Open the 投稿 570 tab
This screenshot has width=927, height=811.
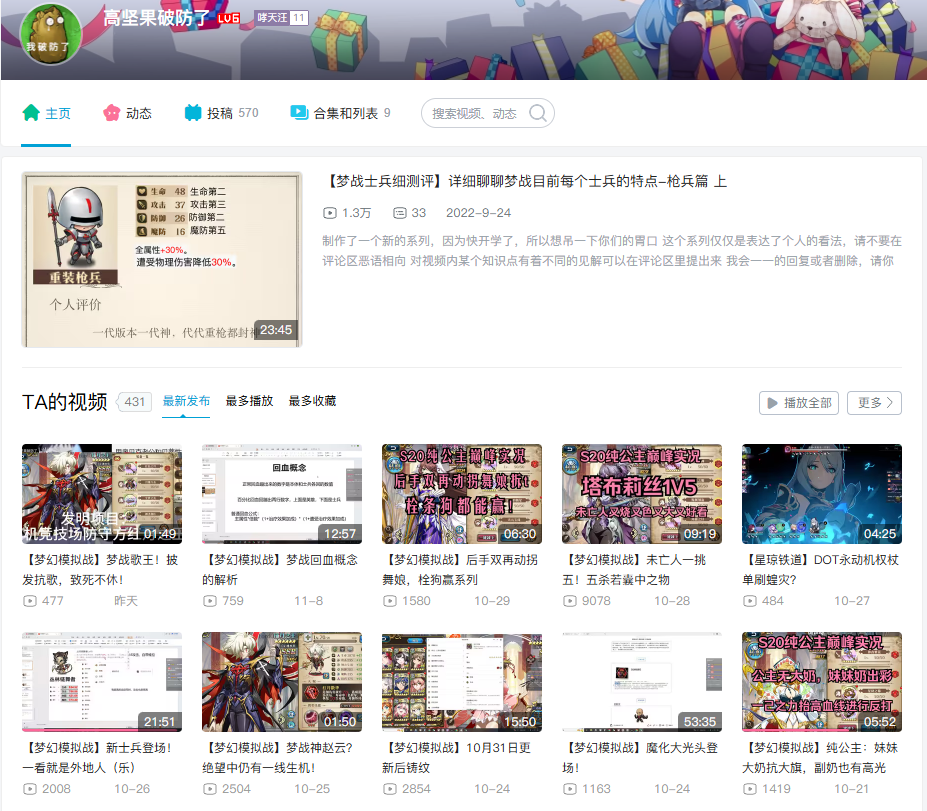pyautogui.click(x=222, y=113)
